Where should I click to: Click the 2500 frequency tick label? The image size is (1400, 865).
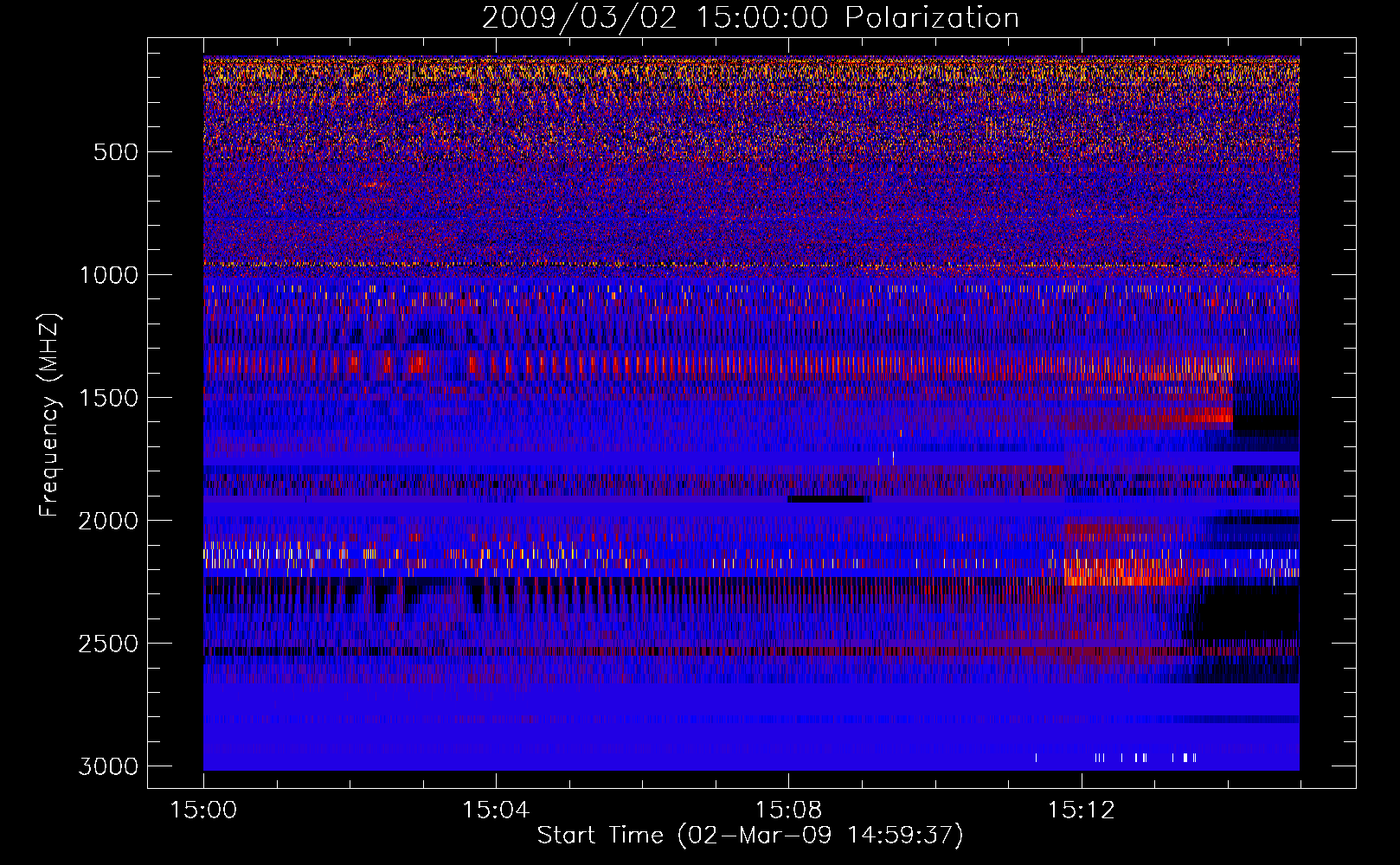coord(108,644)
